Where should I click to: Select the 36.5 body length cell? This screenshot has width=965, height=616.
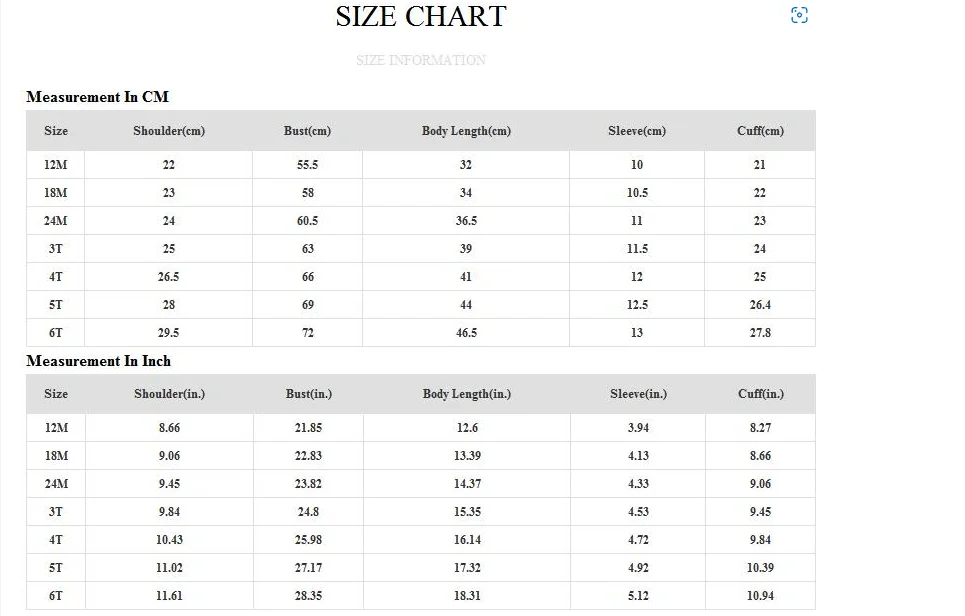[466, 221]
